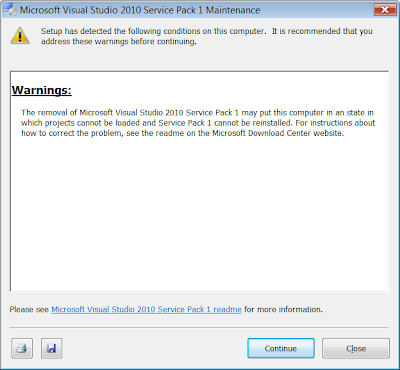Click the Warnings: heading
This screenshot has height=370, width=400.
click(42, 90)
